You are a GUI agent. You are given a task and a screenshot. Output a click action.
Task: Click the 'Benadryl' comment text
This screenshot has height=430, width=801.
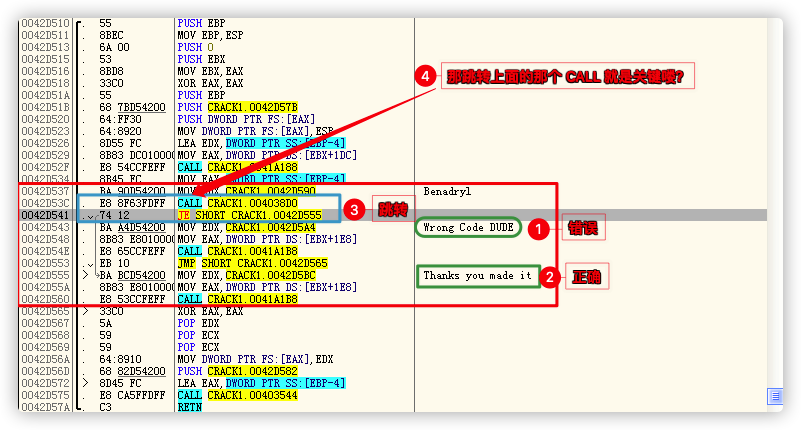[446, 188]
